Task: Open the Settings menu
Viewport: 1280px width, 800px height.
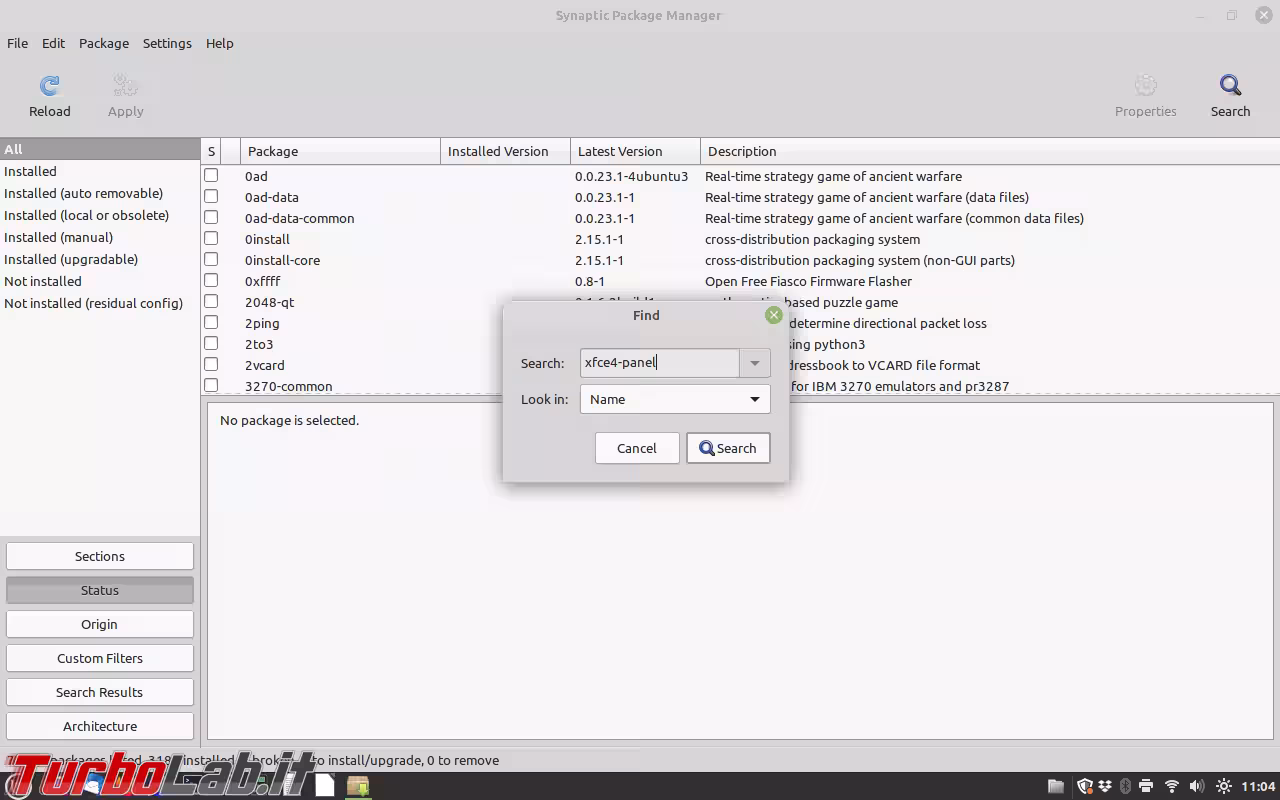Action: coord(167,43)
